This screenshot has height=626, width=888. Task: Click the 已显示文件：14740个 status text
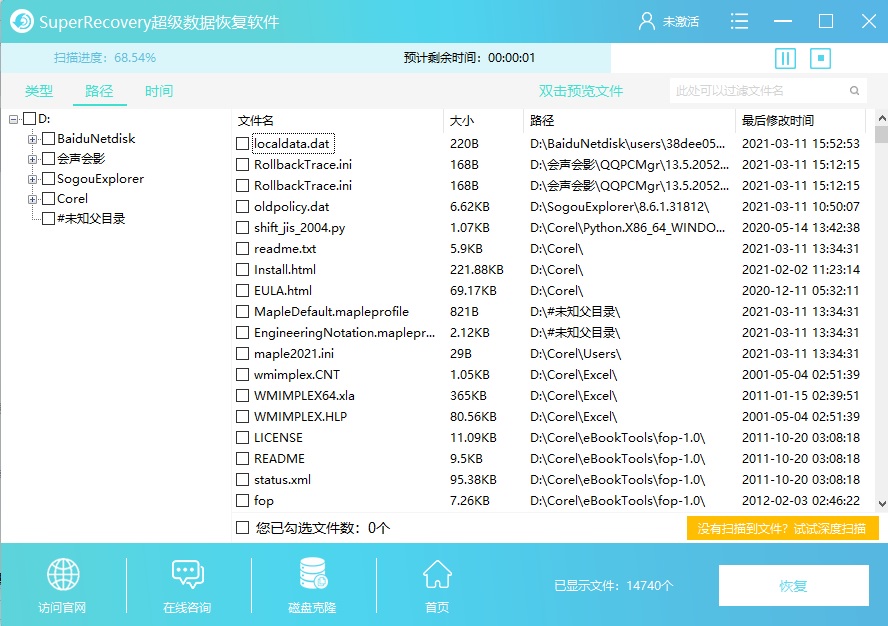614,586
